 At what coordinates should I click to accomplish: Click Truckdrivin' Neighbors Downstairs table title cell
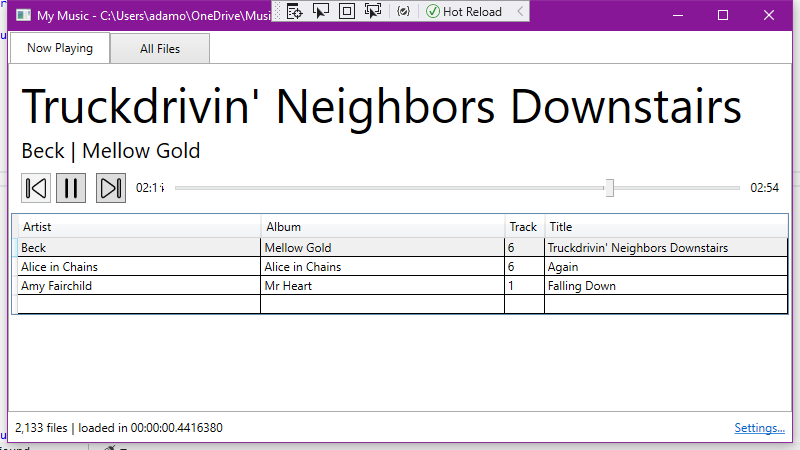point(666,247)
